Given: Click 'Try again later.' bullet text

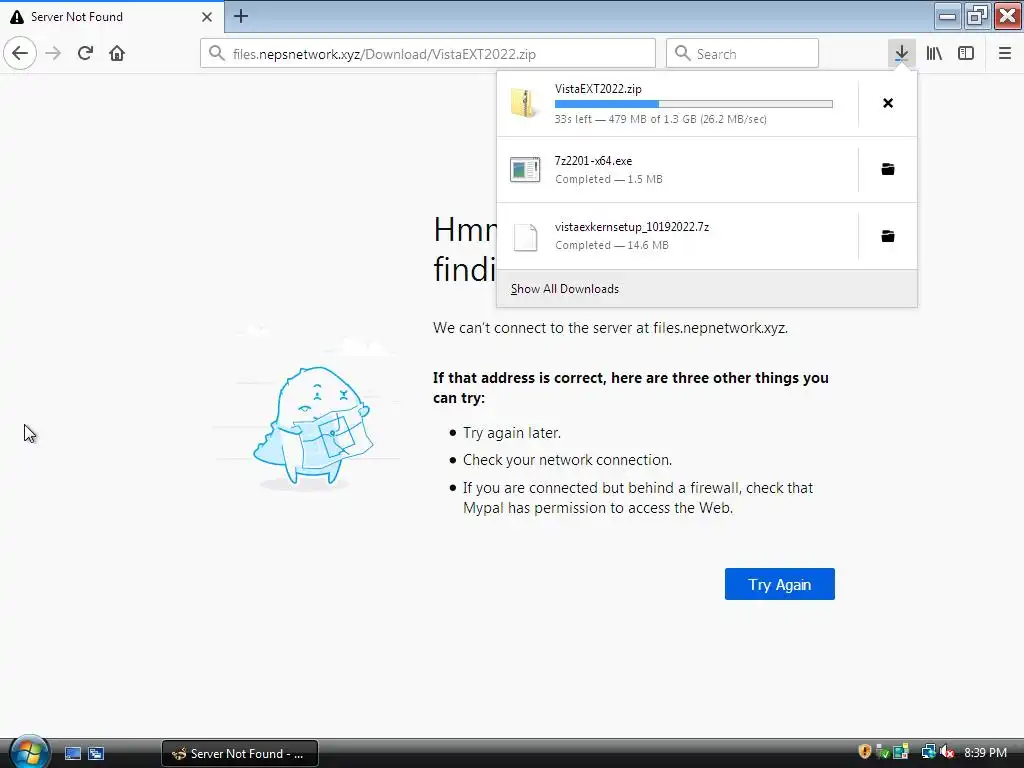Looking at the screenshot, I should tap(512, 432).
